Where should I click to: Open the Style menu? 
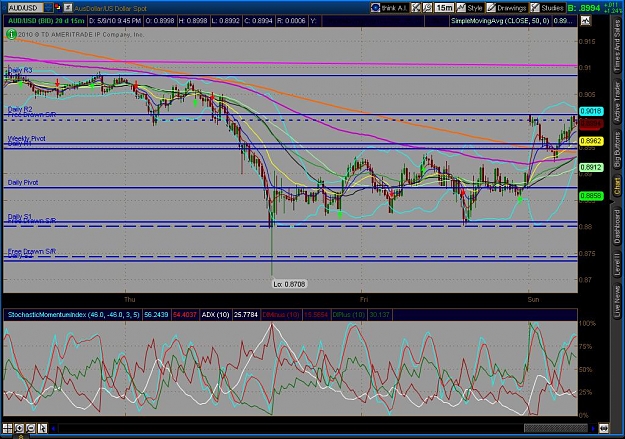(x=470, y=8)
